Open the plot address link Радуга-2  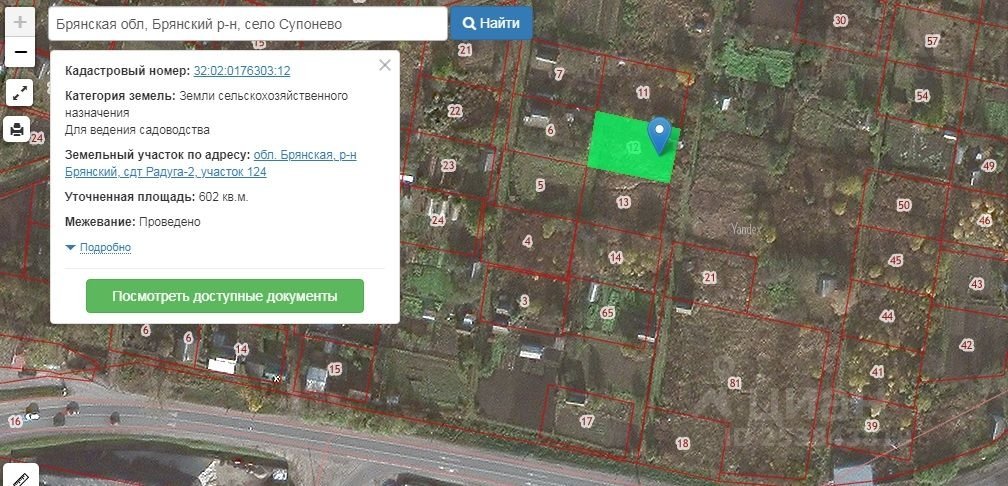(211, 163)
